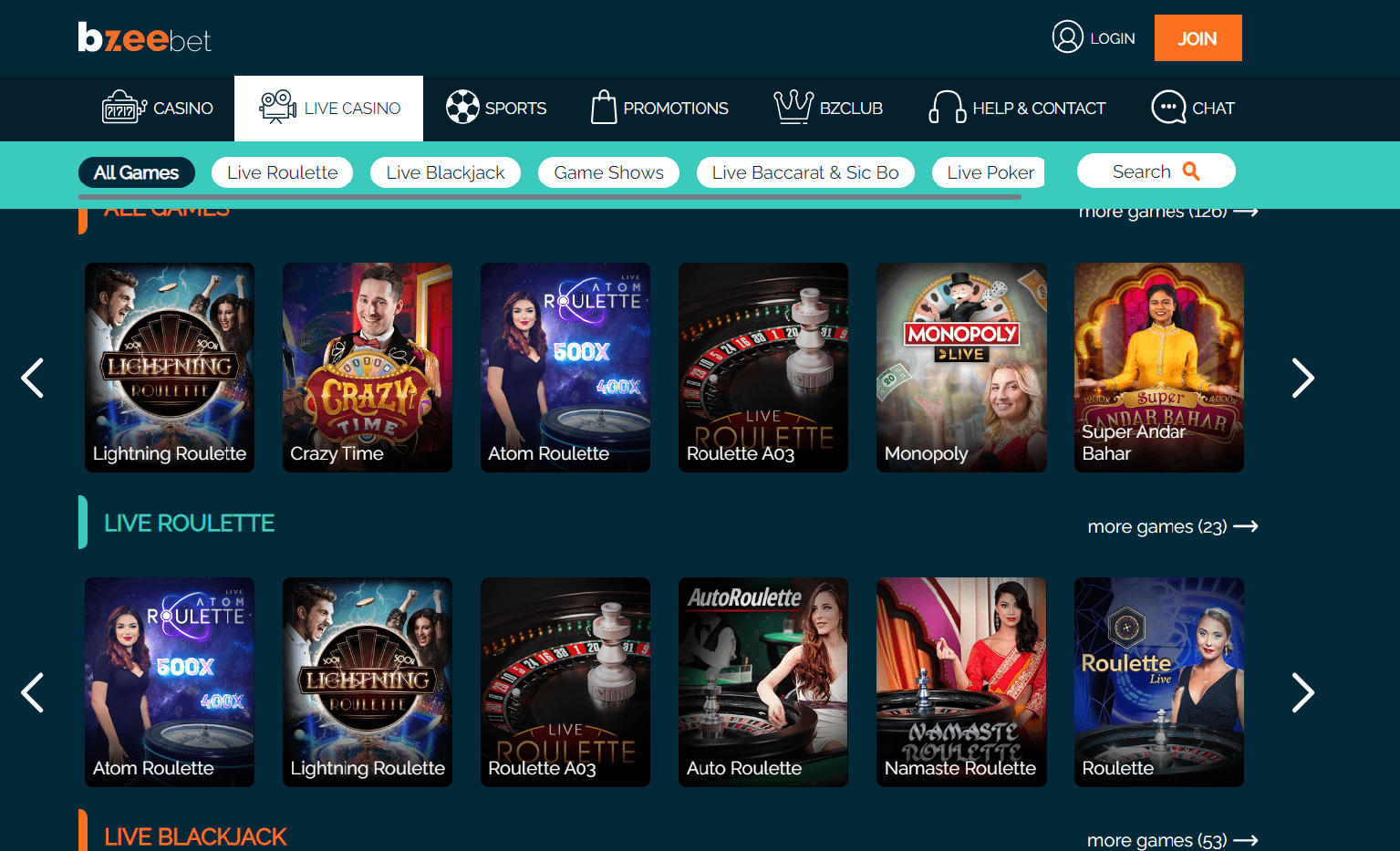Click the magnifier icon in Search

coord(1190,171)
